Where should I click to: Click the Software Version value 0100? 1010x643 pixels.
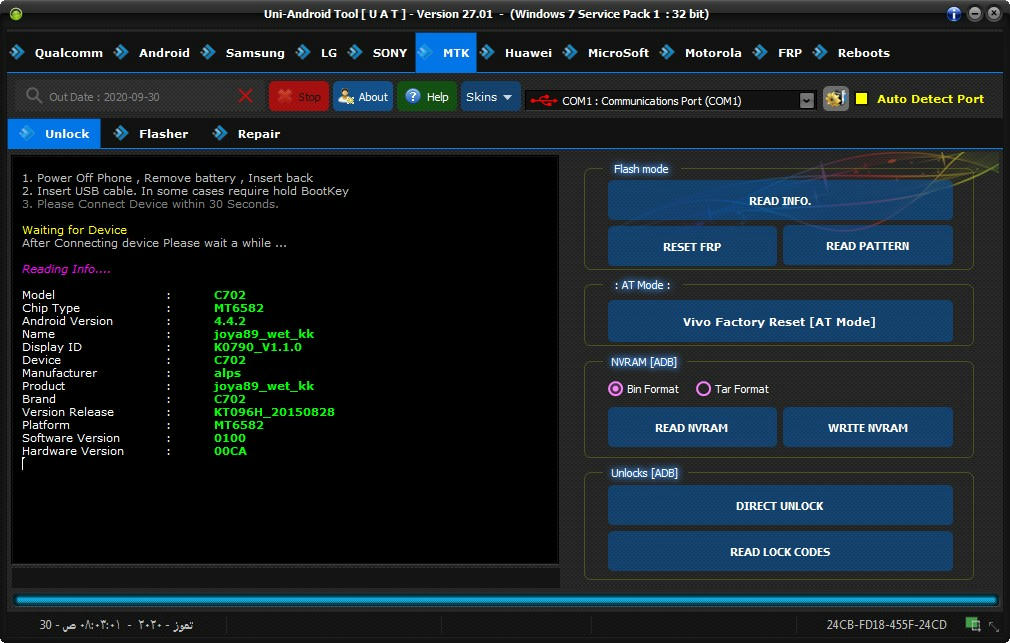(x=229, y=438)
